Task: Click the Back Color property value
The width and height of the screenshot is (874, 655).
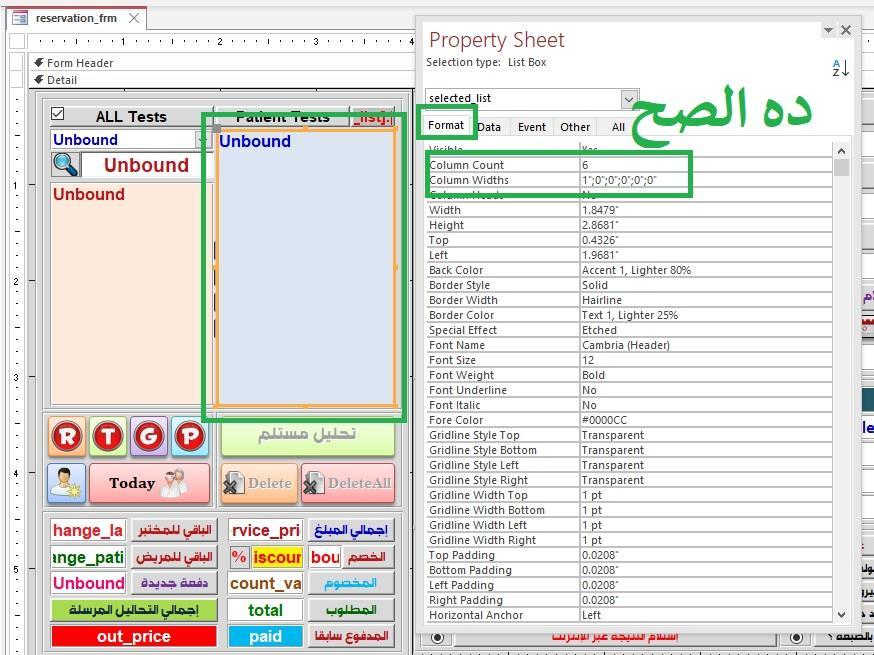Action: tap(705, 270)
